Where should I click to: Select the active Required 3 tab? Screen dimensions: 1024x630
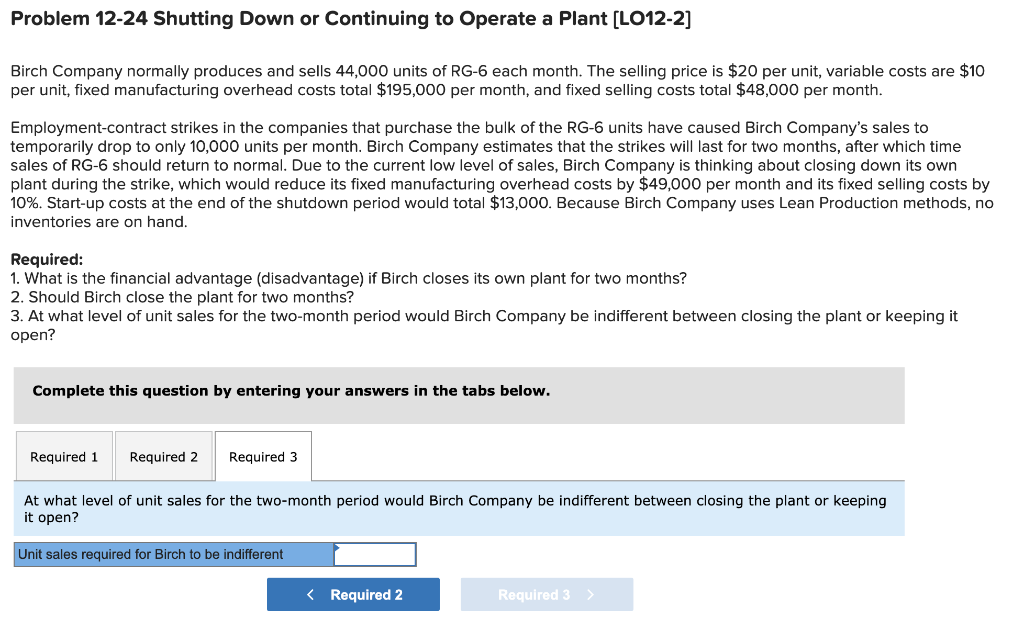coord(263,456)
